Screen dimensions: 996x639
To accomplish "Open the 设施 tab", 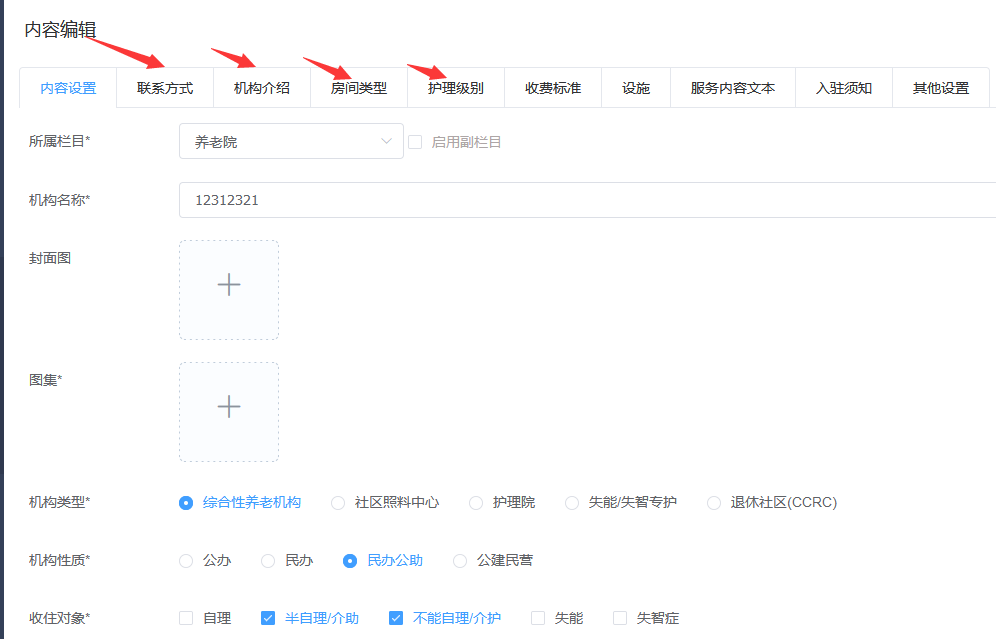I will [636, 88].
